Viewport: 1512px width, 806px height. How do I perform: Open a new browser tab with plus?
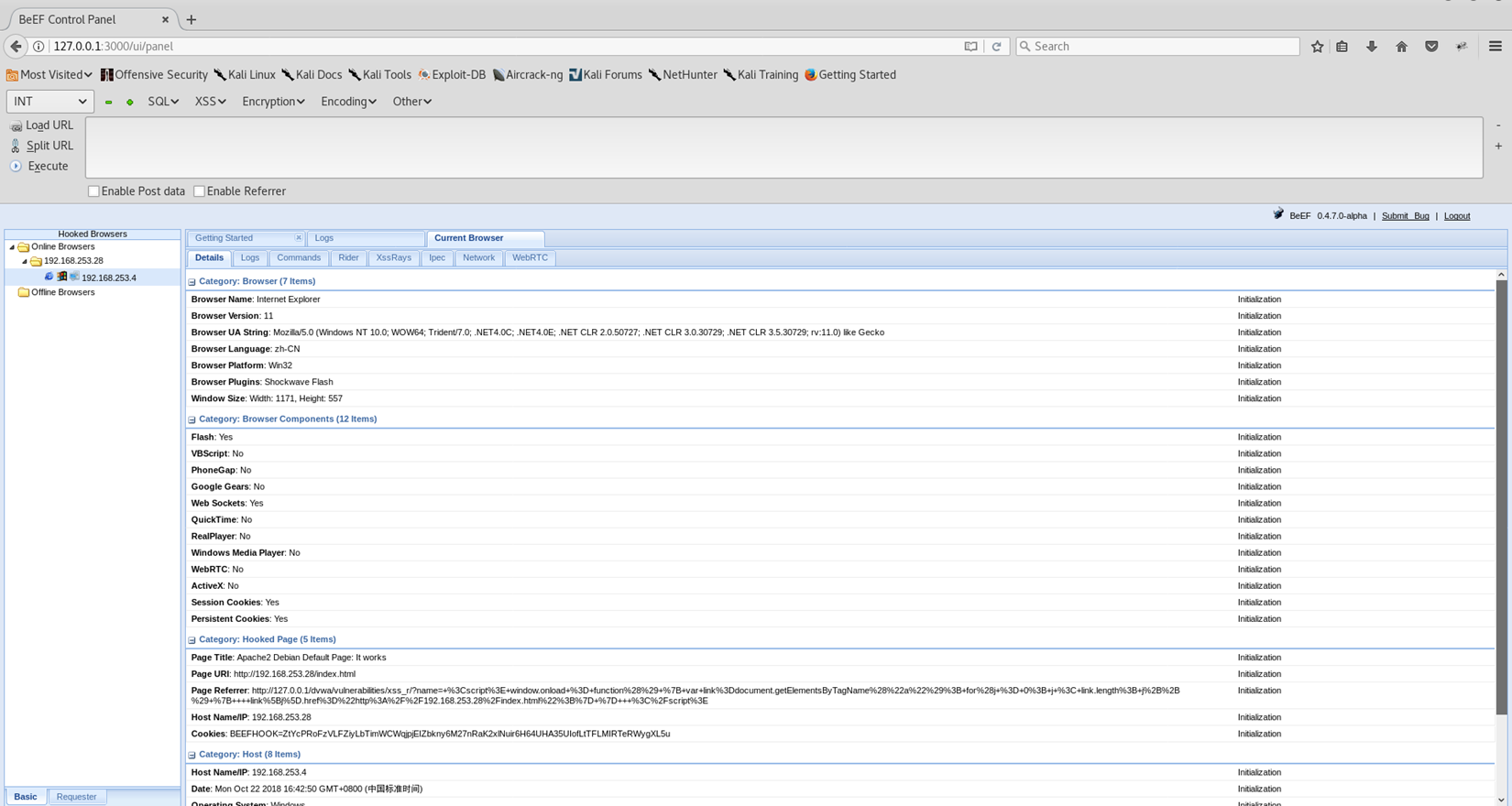tap(191, 19)
